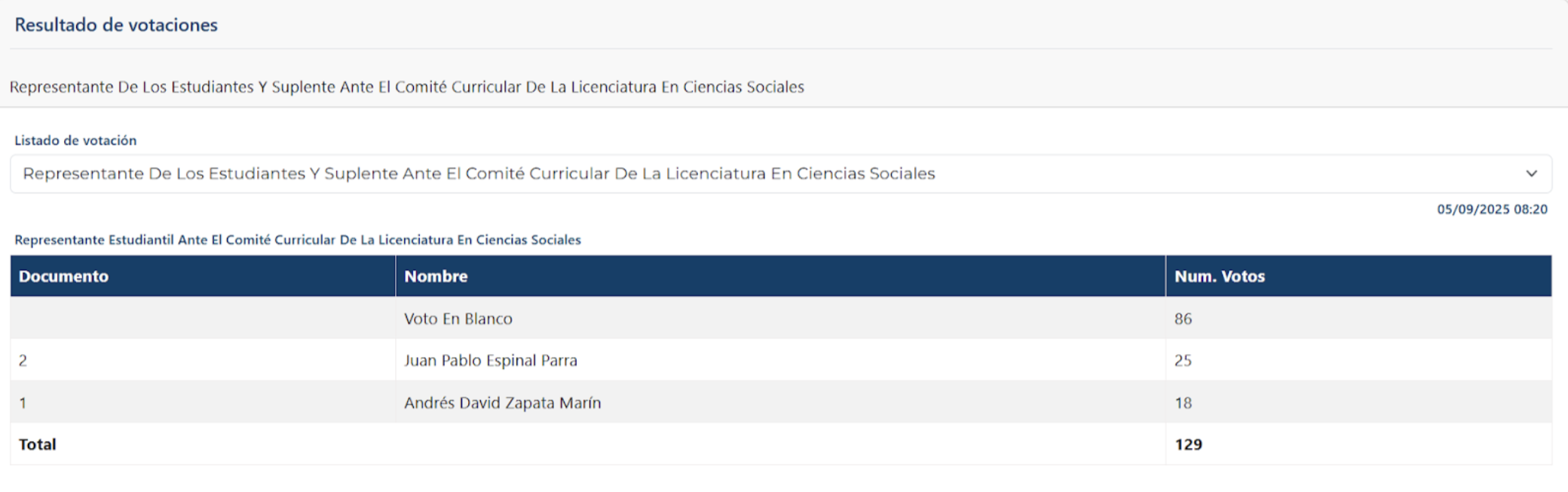Select the Documento column header
This screenshot has height=492, width=1568.
pyautogui.click(x=203, y=276)
